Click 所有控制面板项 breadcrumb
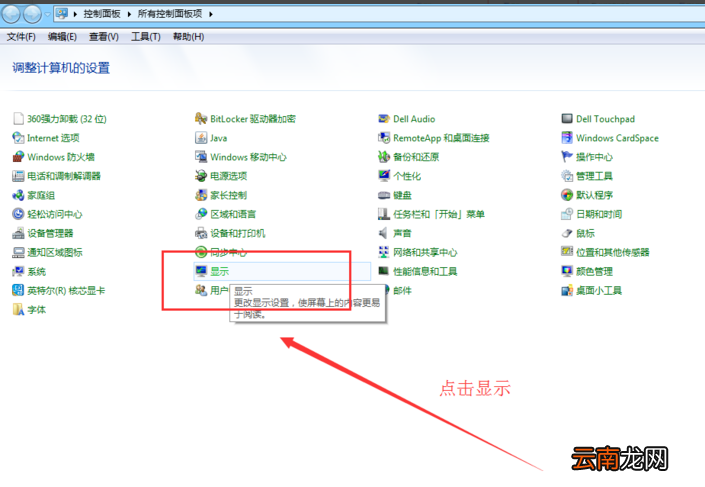Screen dimensions: 705x487 (x=170, y=14)
